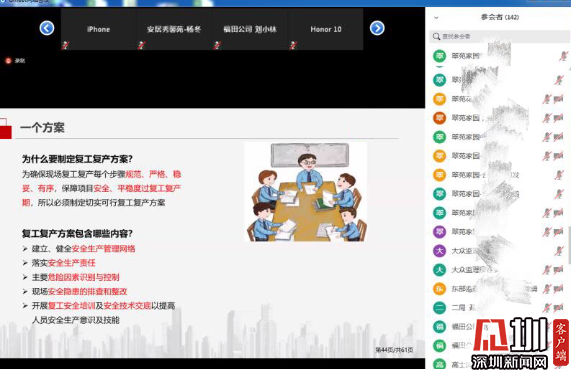Collapse the 参会者 panel chevron
Screen dimensions: 571x370
click(x=436, y=17)
